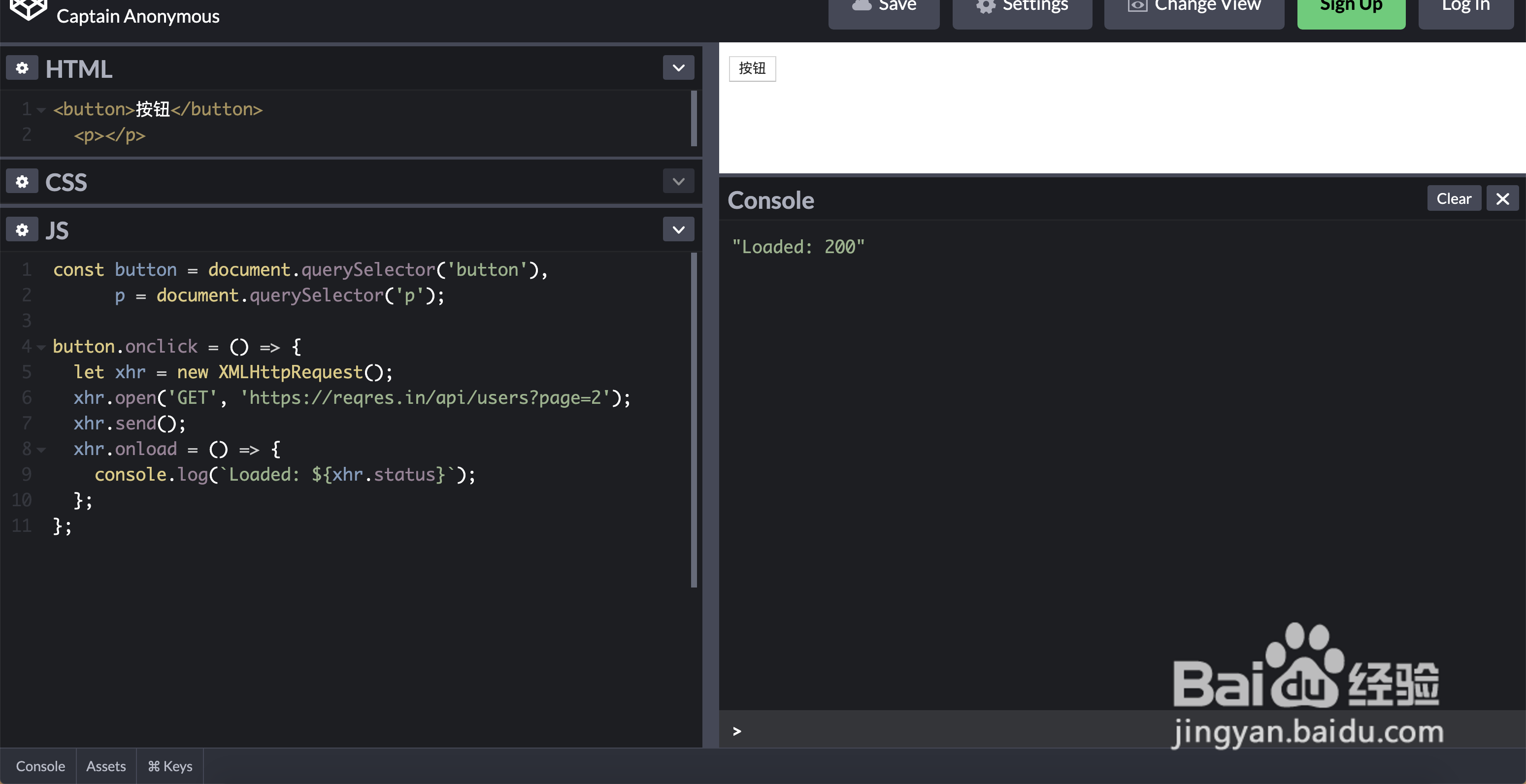The height and width of the screenshot is (784, 1526).
Task: Open CSS editor settings gear
Action: pyautogui.click(x=22, y=182)
